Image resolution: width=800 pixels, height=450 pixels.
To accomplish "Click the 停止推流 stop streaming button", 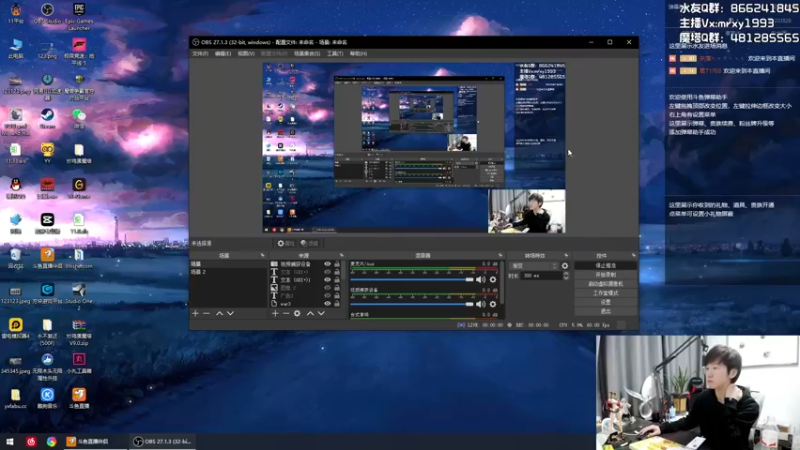I will (606, 266).
